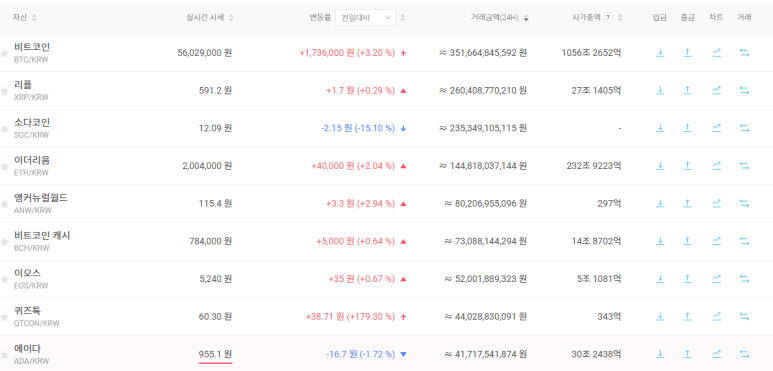Open withdrawal for Bitcoin BTC/KRW
The image size is (773, 371).
tap(688, 53)
